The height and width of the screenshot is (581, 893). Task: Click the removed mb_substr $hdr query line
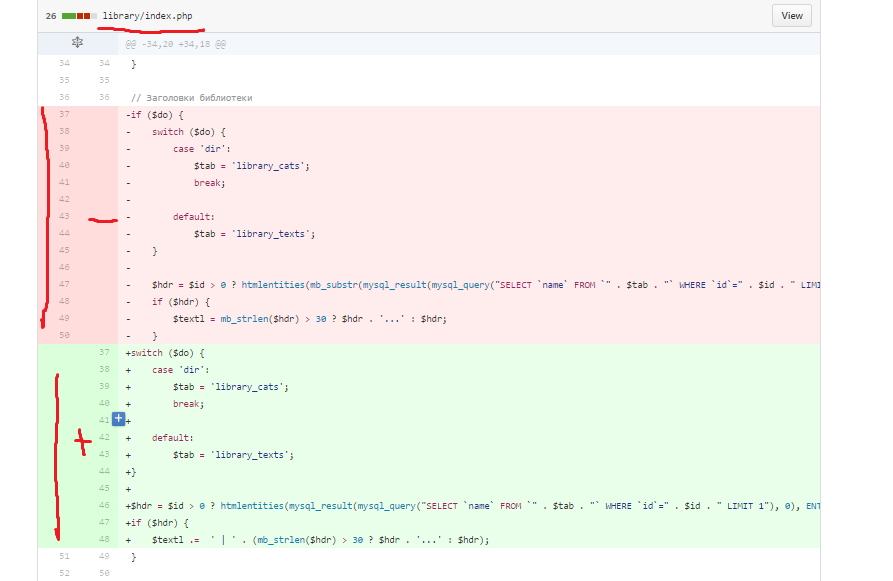480,285
